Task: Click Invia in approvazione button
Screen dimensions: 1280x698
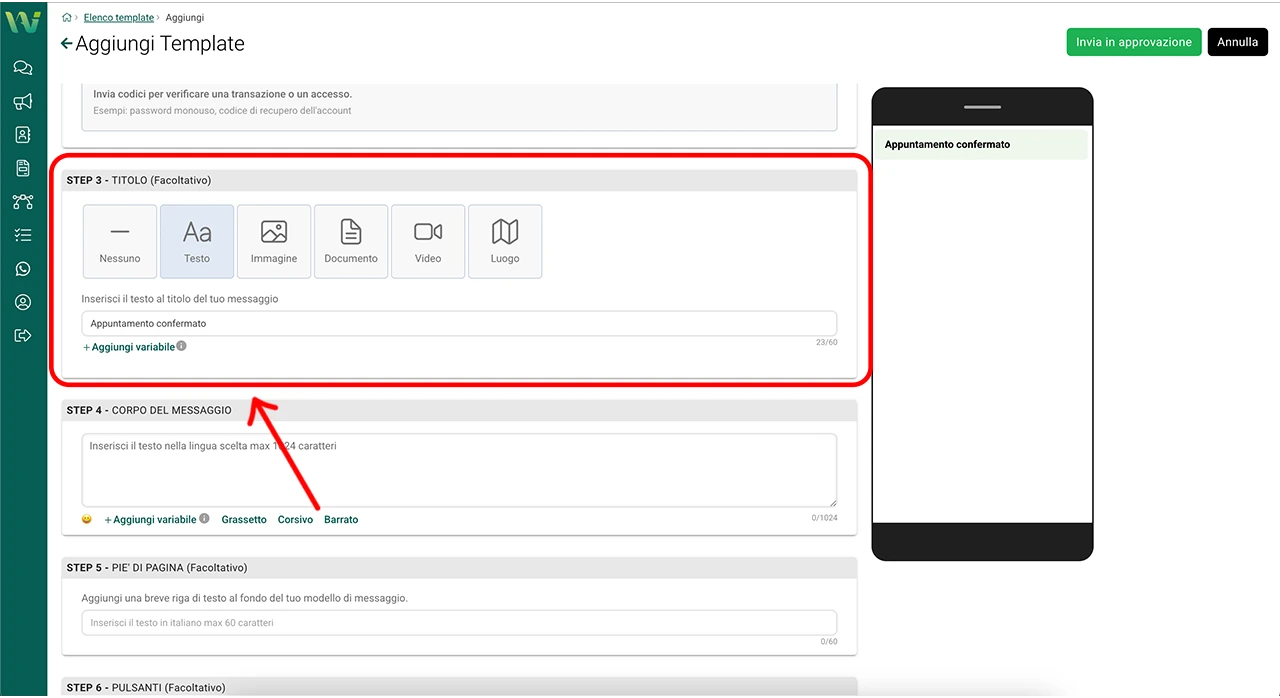Action: pos(1134,42)
